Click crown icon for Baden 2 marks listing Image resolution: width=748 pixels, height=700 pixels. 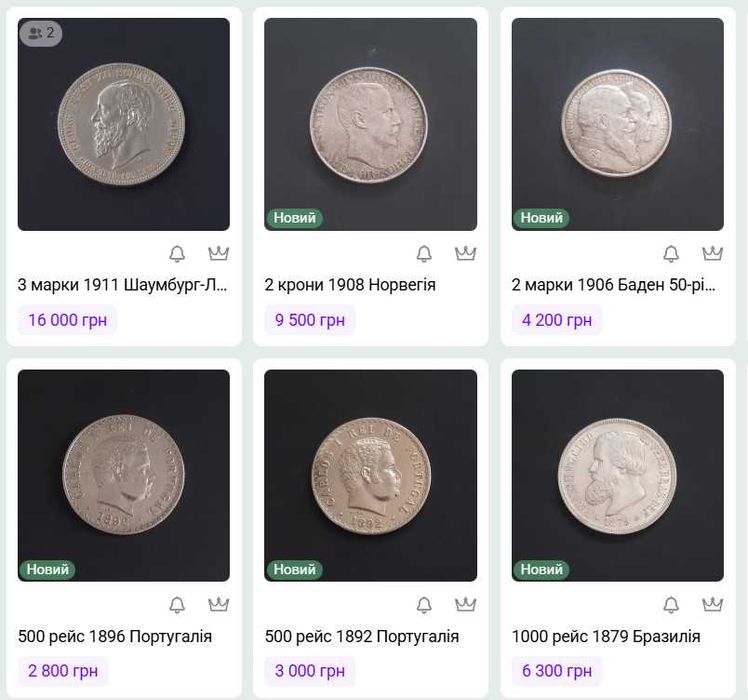click(712, 253)
